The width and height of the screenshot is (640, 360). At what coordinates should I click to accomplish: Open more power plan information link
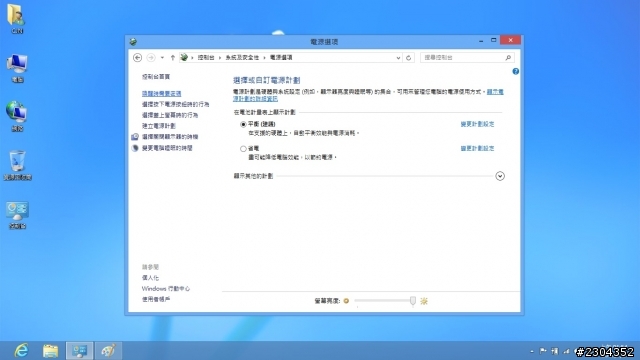coord(255,98)
